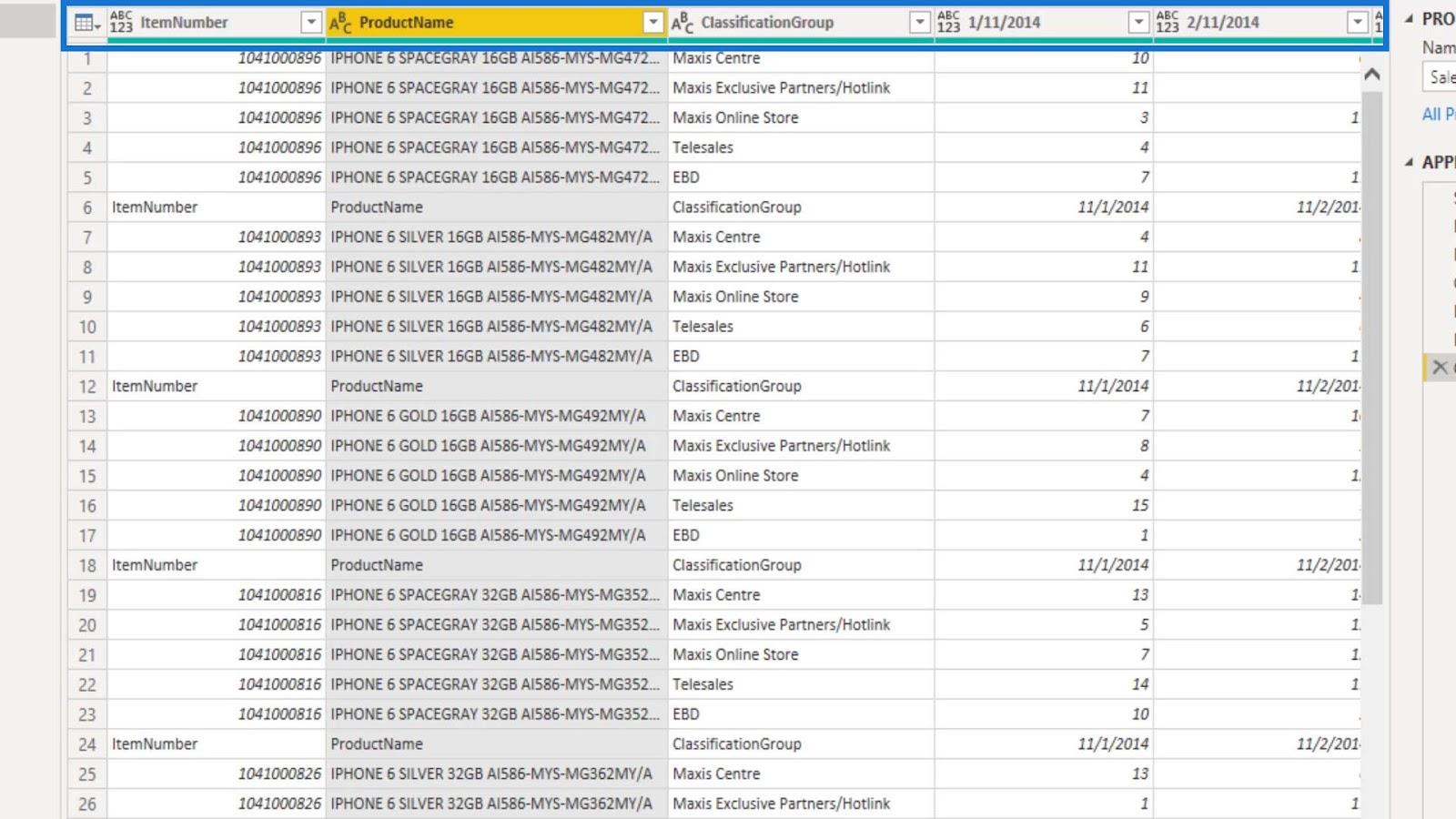Select value 10 in row 1
This screenshot has width=1456, height=819.
click(x=1140, y=58)
